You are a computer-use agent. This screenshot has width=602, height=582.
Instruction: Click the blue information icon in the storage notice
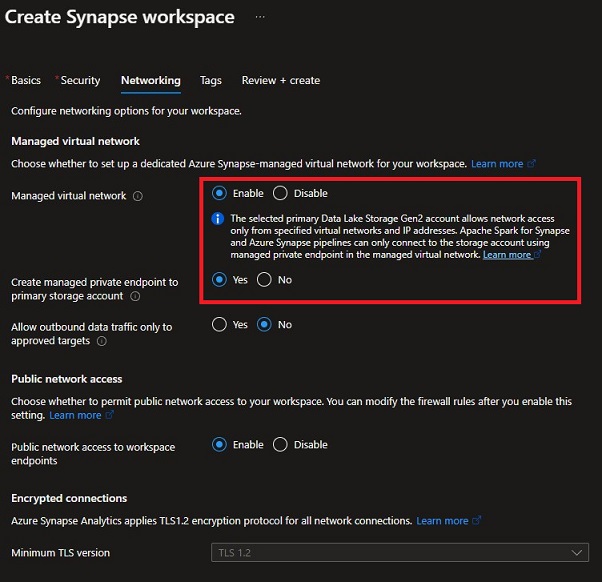220,218
